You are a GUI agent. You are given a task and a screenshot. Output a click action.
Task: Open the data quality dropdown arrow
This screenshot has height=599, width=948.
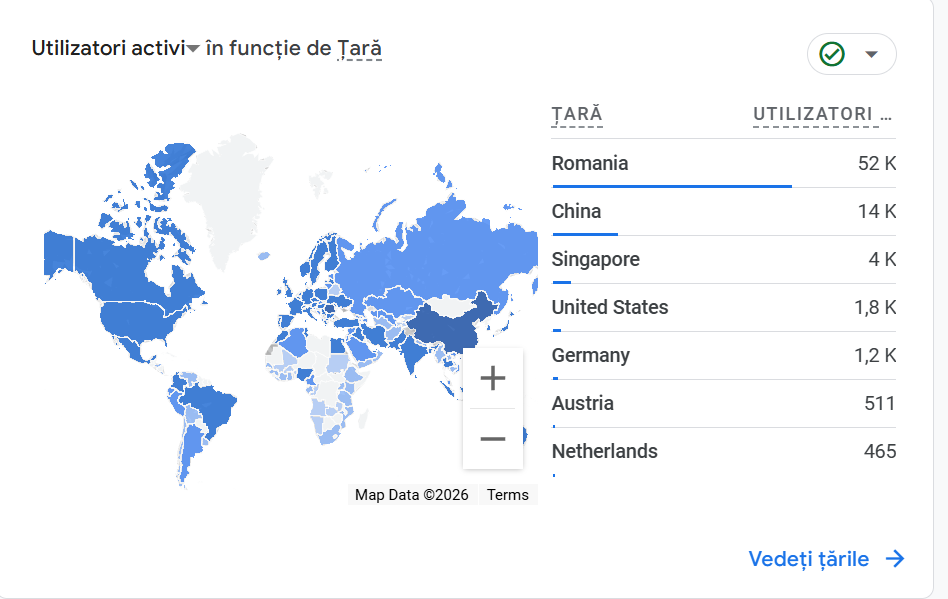click(871, 54)
